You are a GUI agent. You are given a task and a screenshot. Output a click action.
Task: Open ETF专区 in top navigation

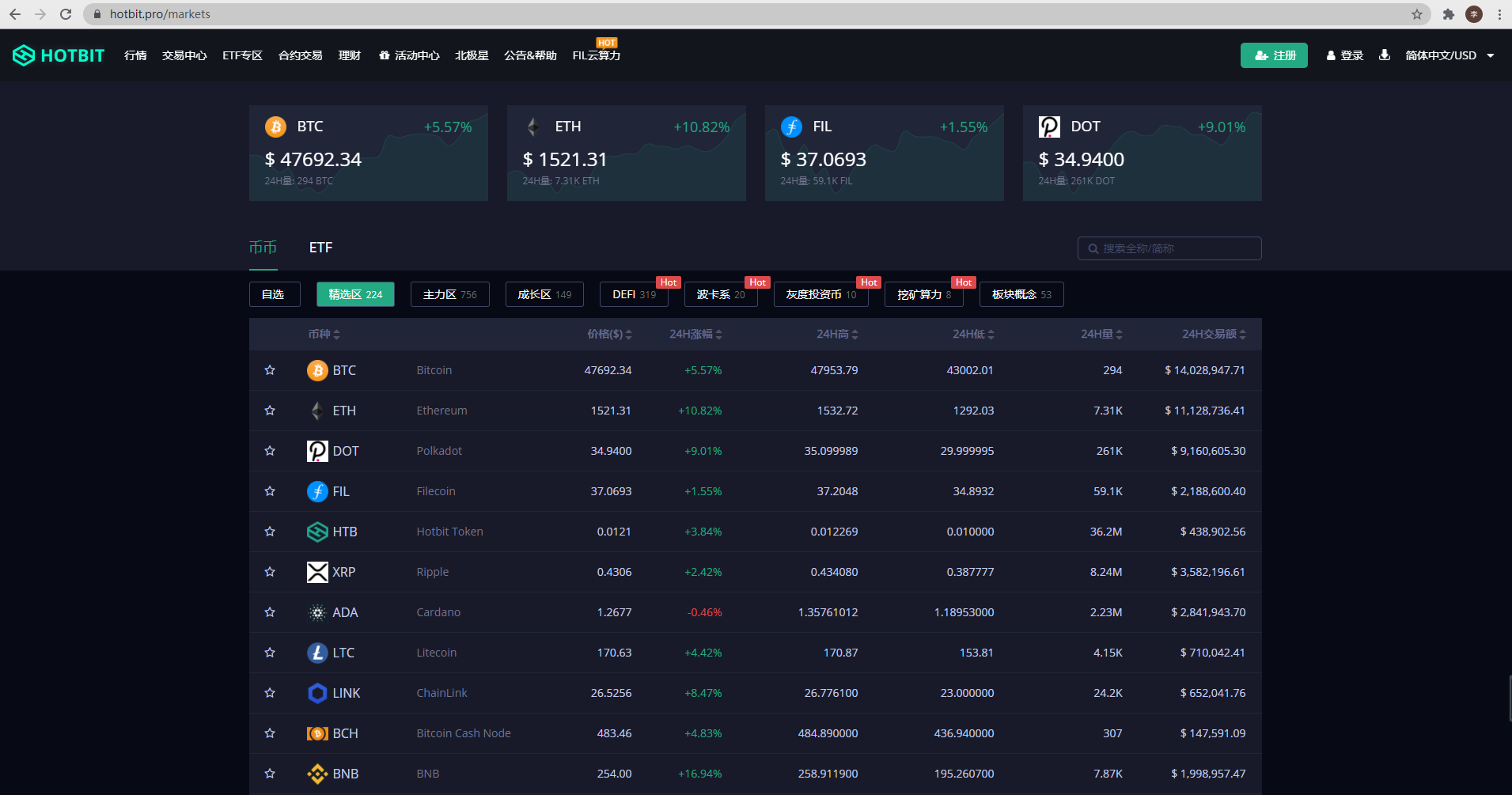pyautogui.click(x=242, y=55)
